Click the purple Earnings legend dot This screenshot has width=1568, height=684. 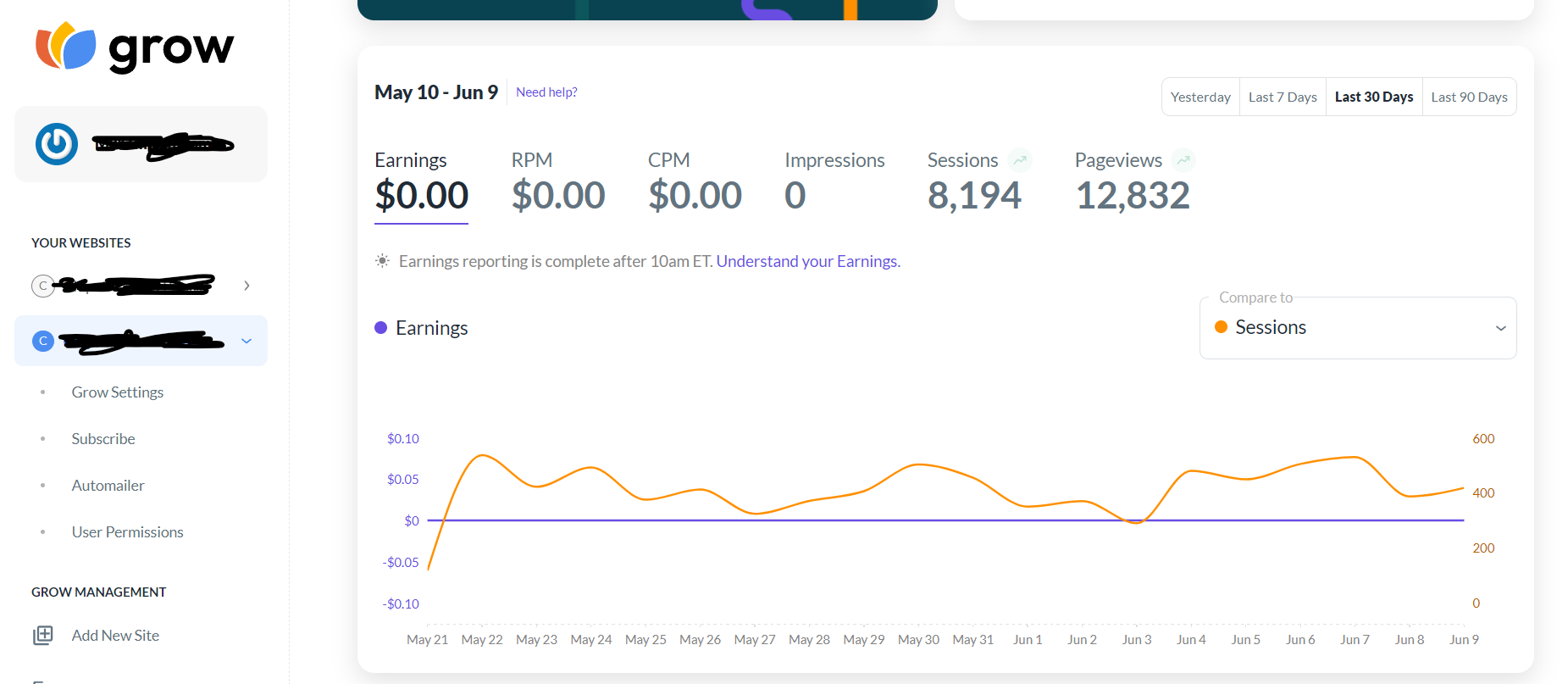[x=381, y=328]
